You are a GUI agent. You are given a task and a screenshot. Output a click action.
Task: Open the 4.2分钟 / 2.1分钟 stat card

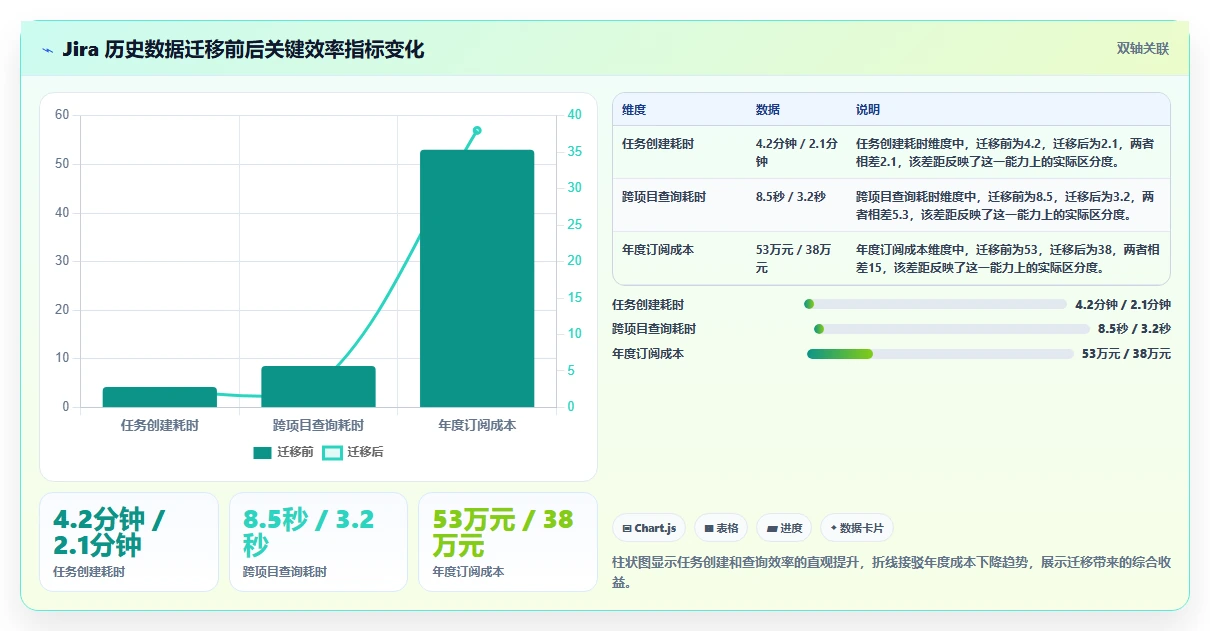[129, 542]
